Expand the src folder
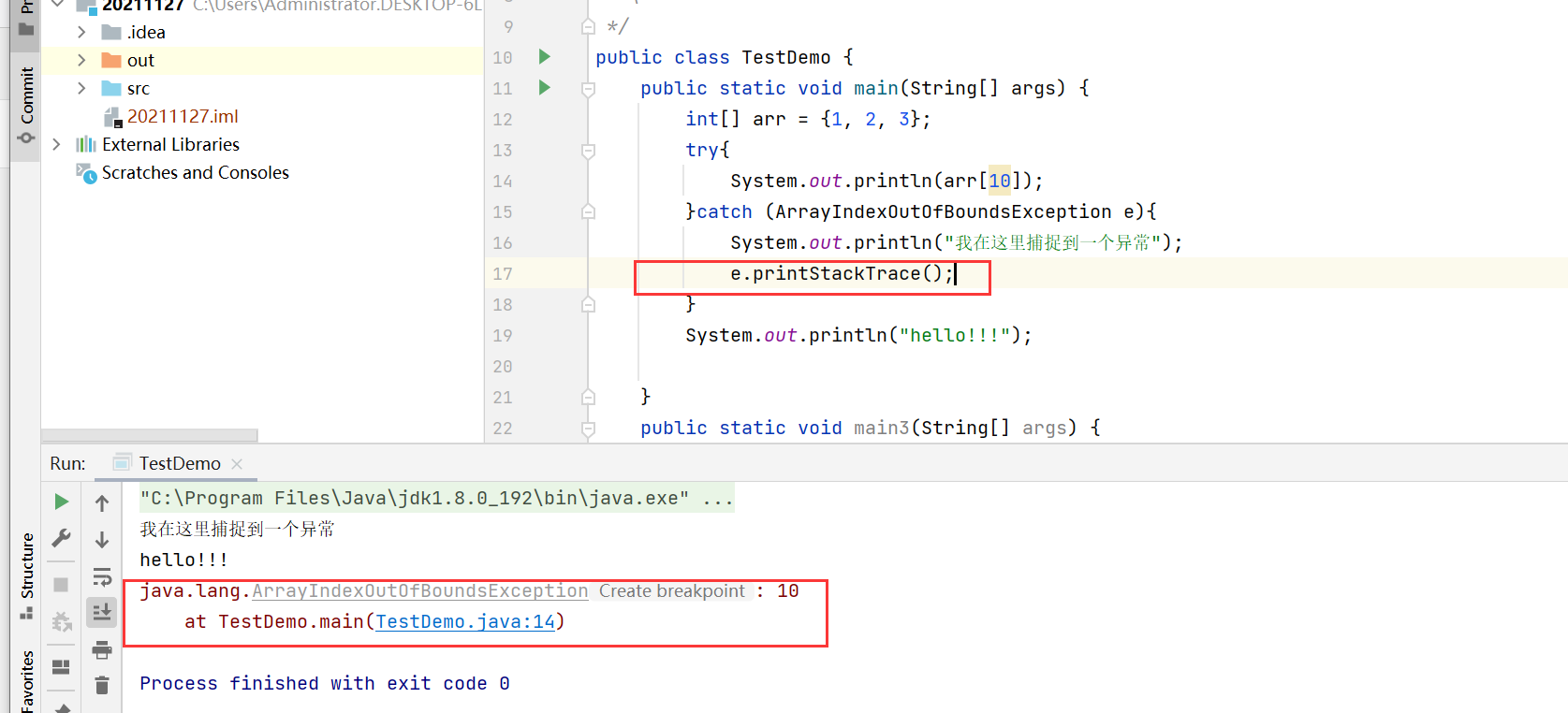This screenshot has height=713, width=1568. [x=81, y=88]
